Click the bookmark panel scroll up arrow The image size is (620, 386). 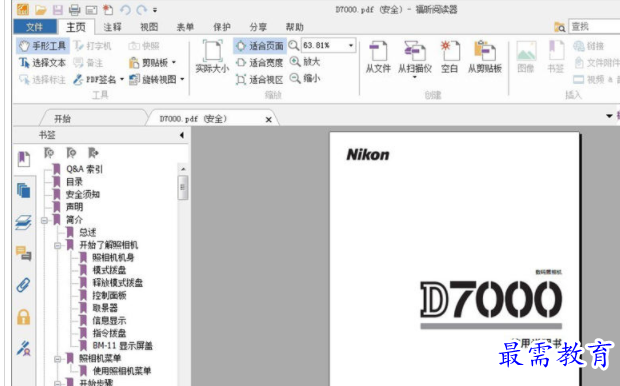183,169
